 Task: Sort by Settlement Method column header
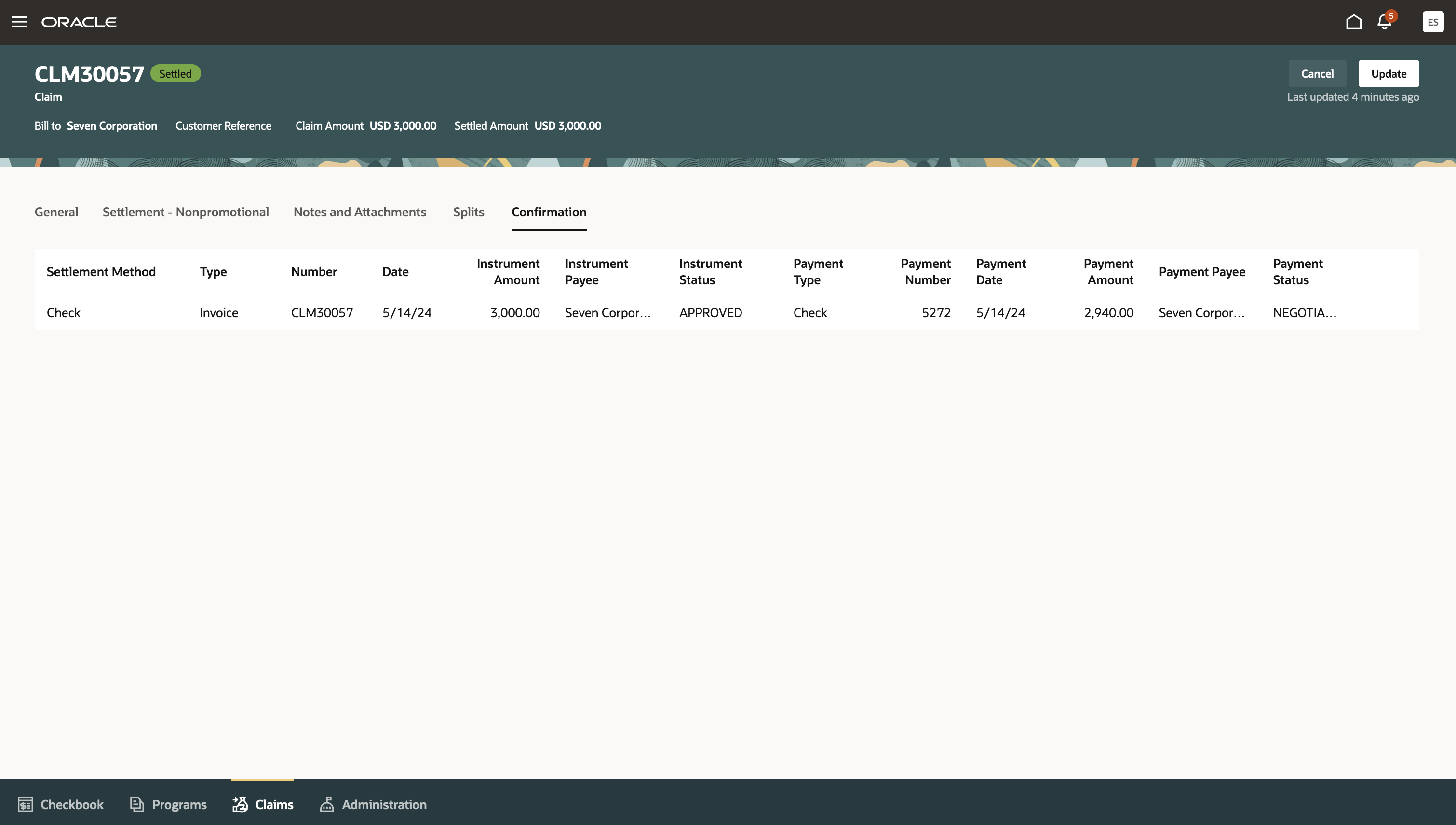pos(101,272)
